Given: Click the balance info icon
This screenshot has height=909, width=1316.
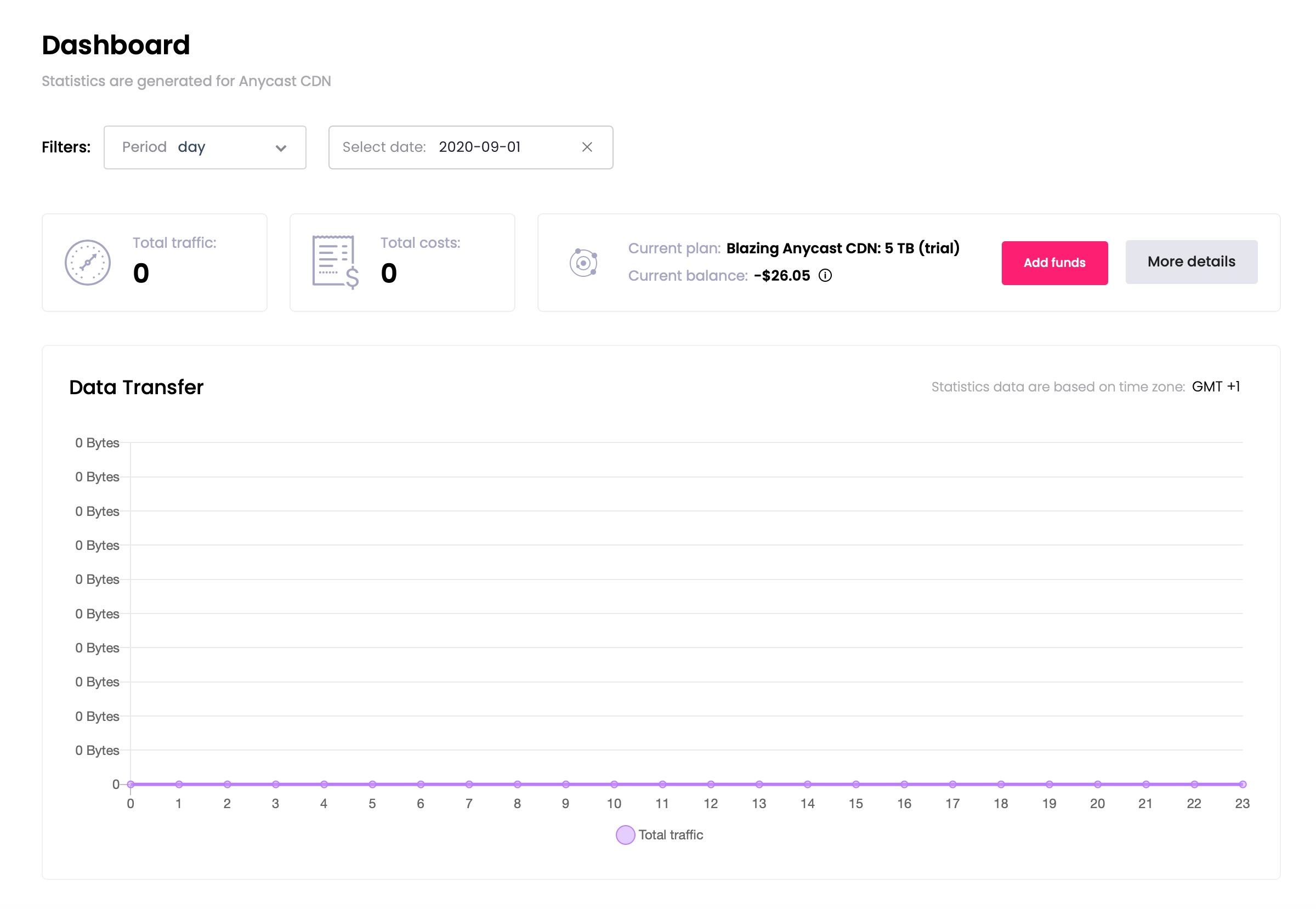Looking at the screenshot, I should point(825,276).
